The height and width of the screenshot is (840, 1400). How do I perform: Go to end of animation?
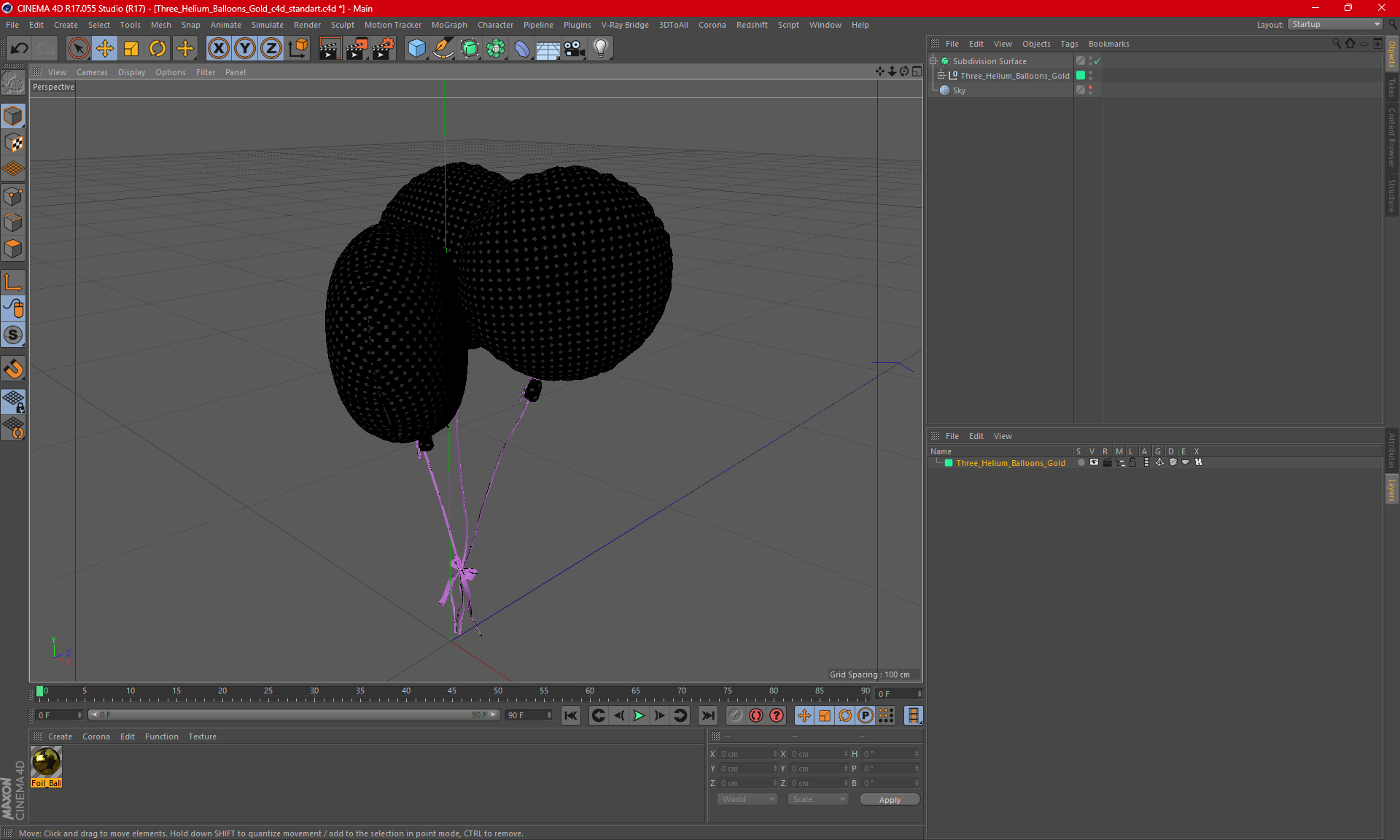point(707,715)
